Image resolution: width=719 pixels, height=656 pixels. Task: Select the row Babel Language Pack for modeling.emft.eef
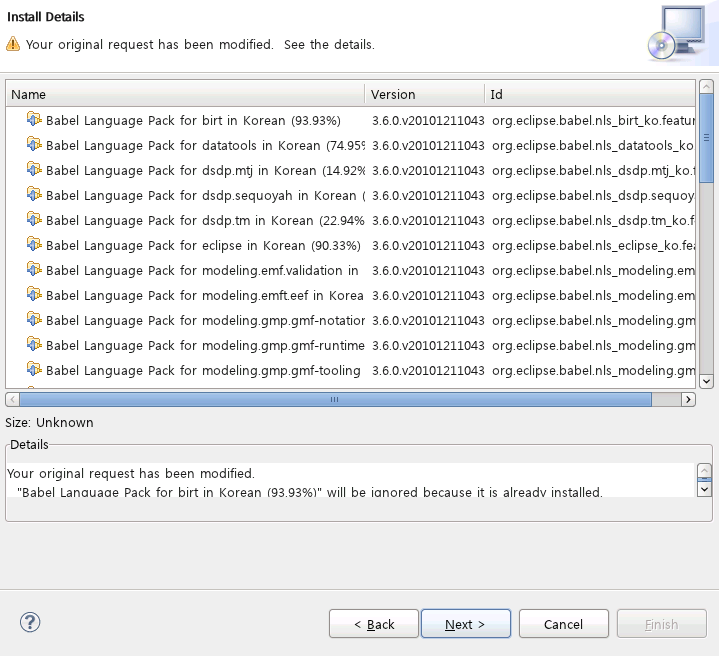pyautogui.click(x=351, y=295)
